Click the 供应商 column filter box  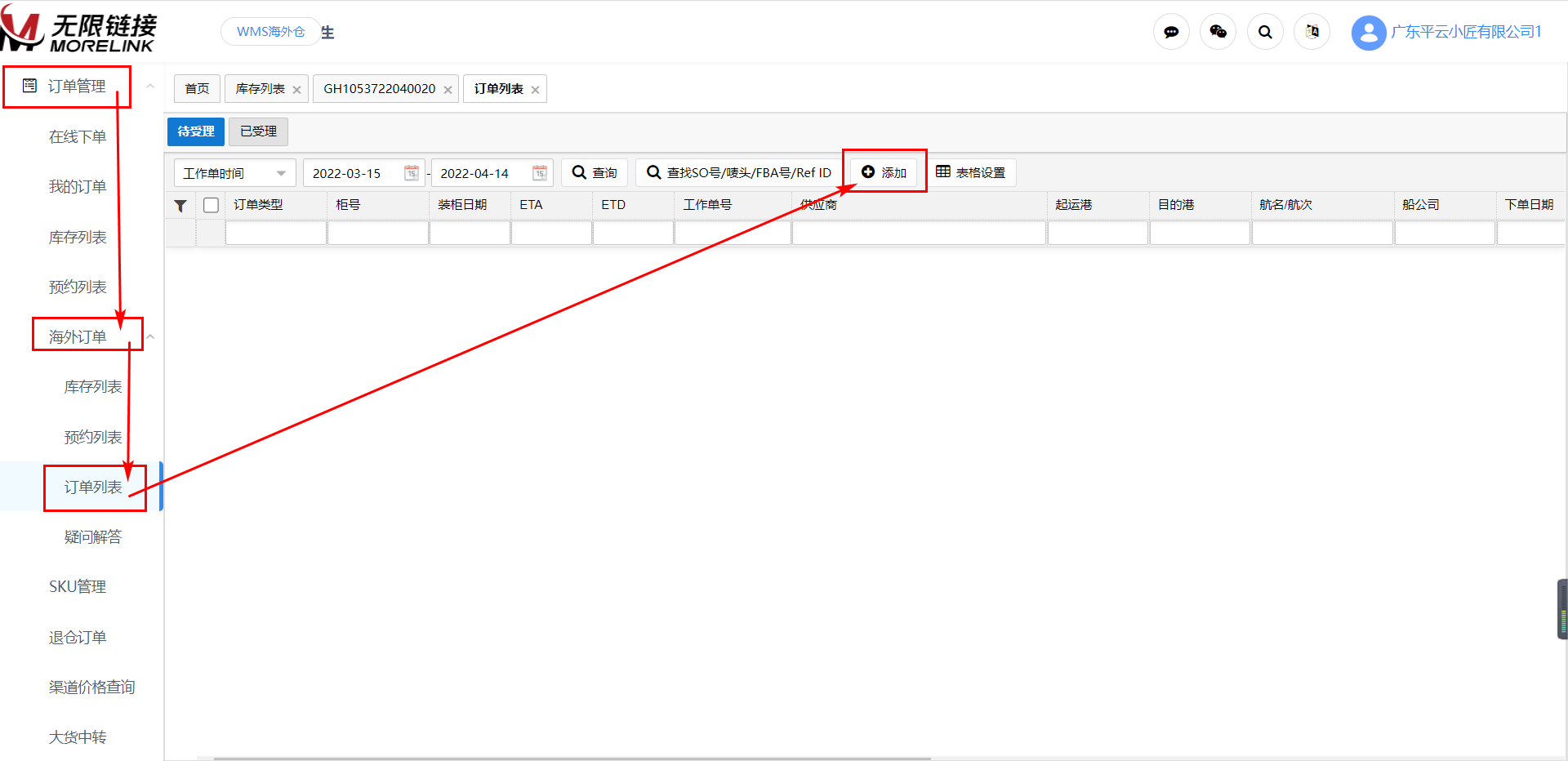(x=920, y=234)
